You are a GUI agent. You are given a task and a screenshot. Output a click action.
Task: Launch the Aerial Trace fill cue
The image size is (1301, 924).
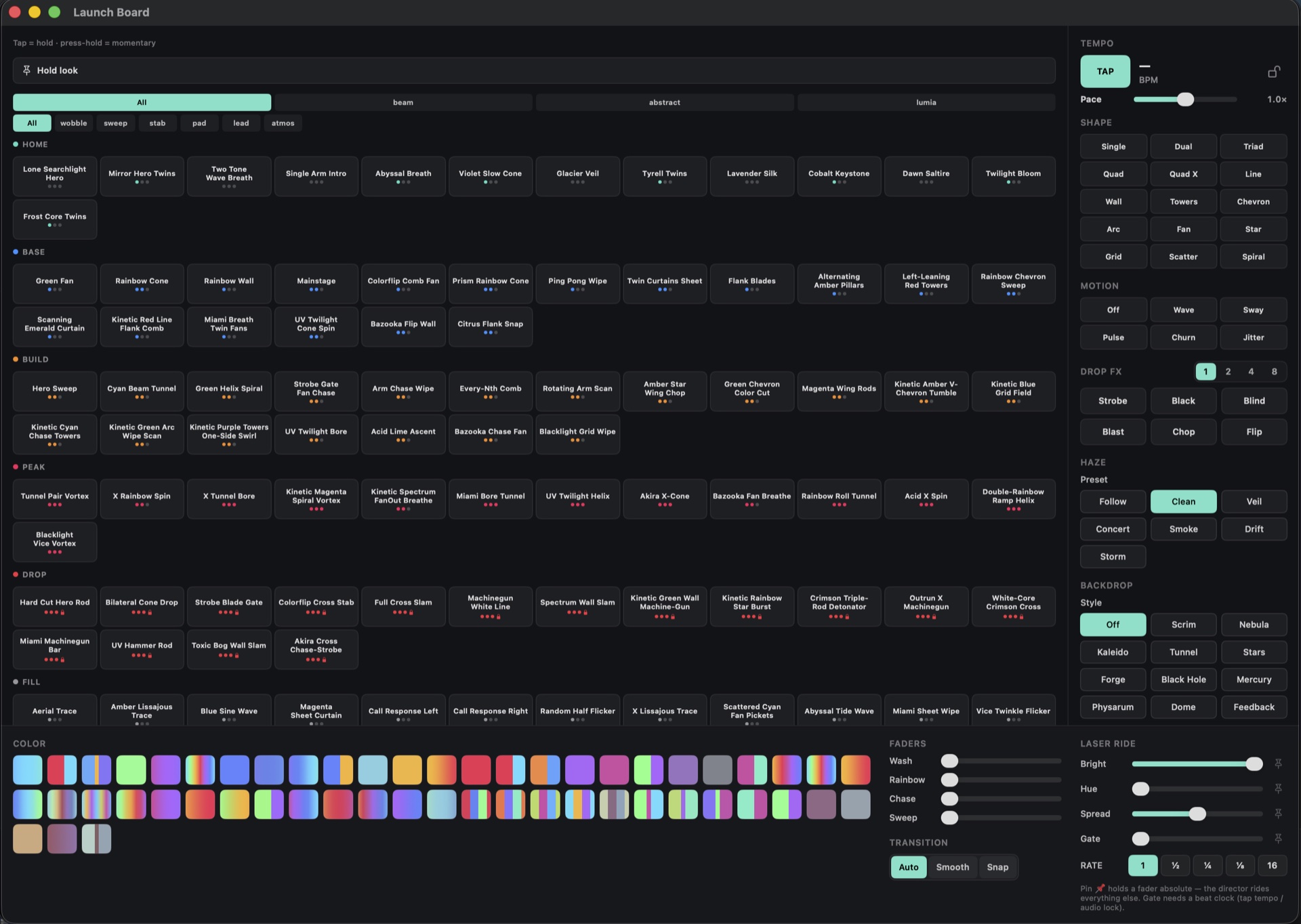55,711
